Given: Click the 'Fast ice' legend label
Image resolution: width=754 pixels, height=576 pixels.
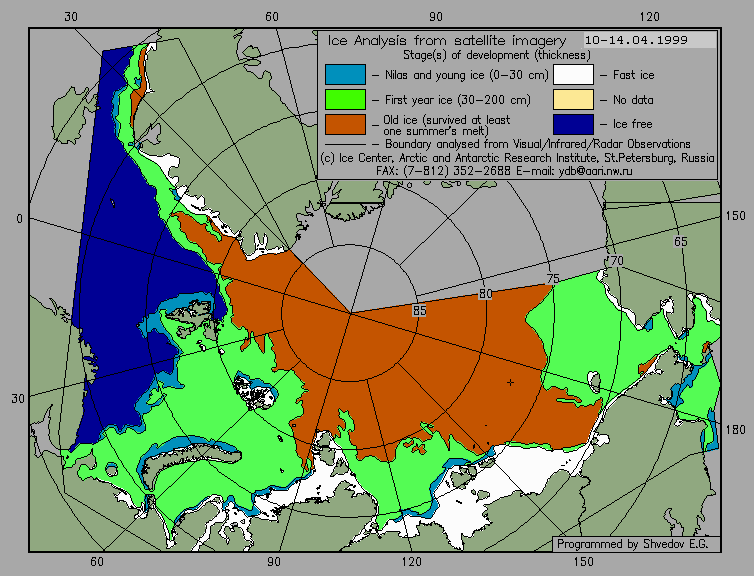Looking at the screenshot, I should click(x=633, y=75).
